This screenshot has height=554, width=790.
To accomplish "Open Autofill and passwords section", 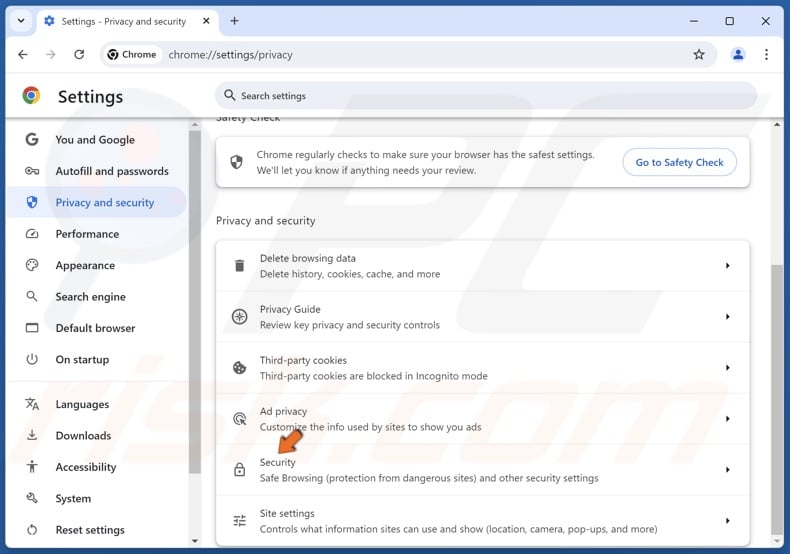I will pos(111,171).
